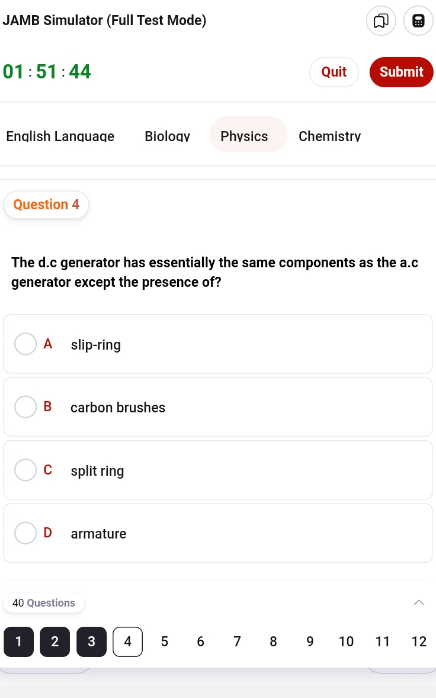Jump to question 5
The height and width of the screenshot is (698, 436).
click(164, 641)
